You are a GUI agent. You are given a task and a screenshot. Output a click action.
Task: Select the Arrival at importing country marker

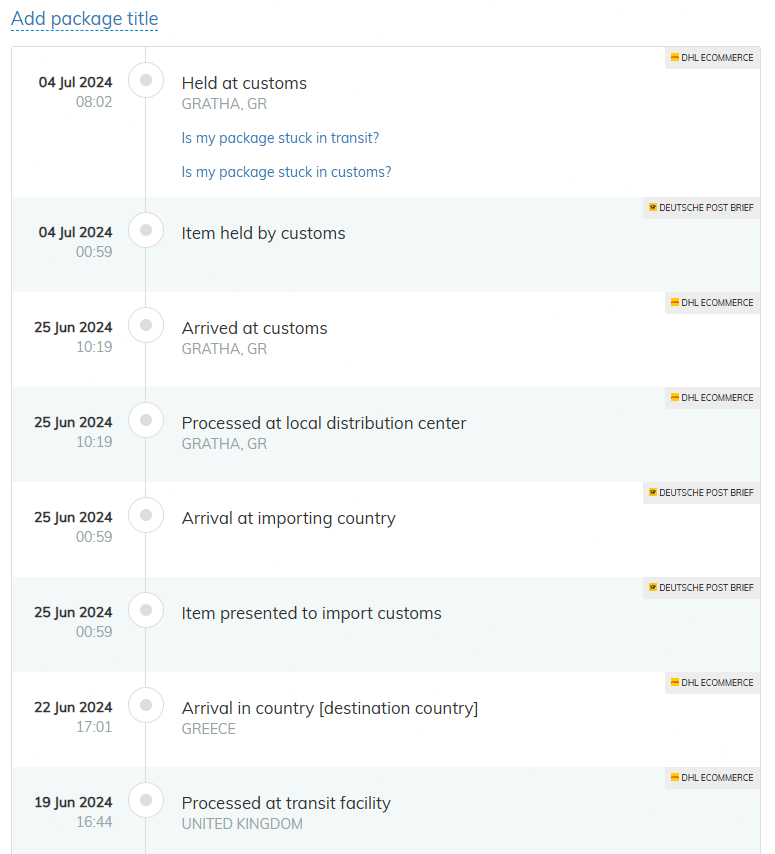tap(146, 515)
